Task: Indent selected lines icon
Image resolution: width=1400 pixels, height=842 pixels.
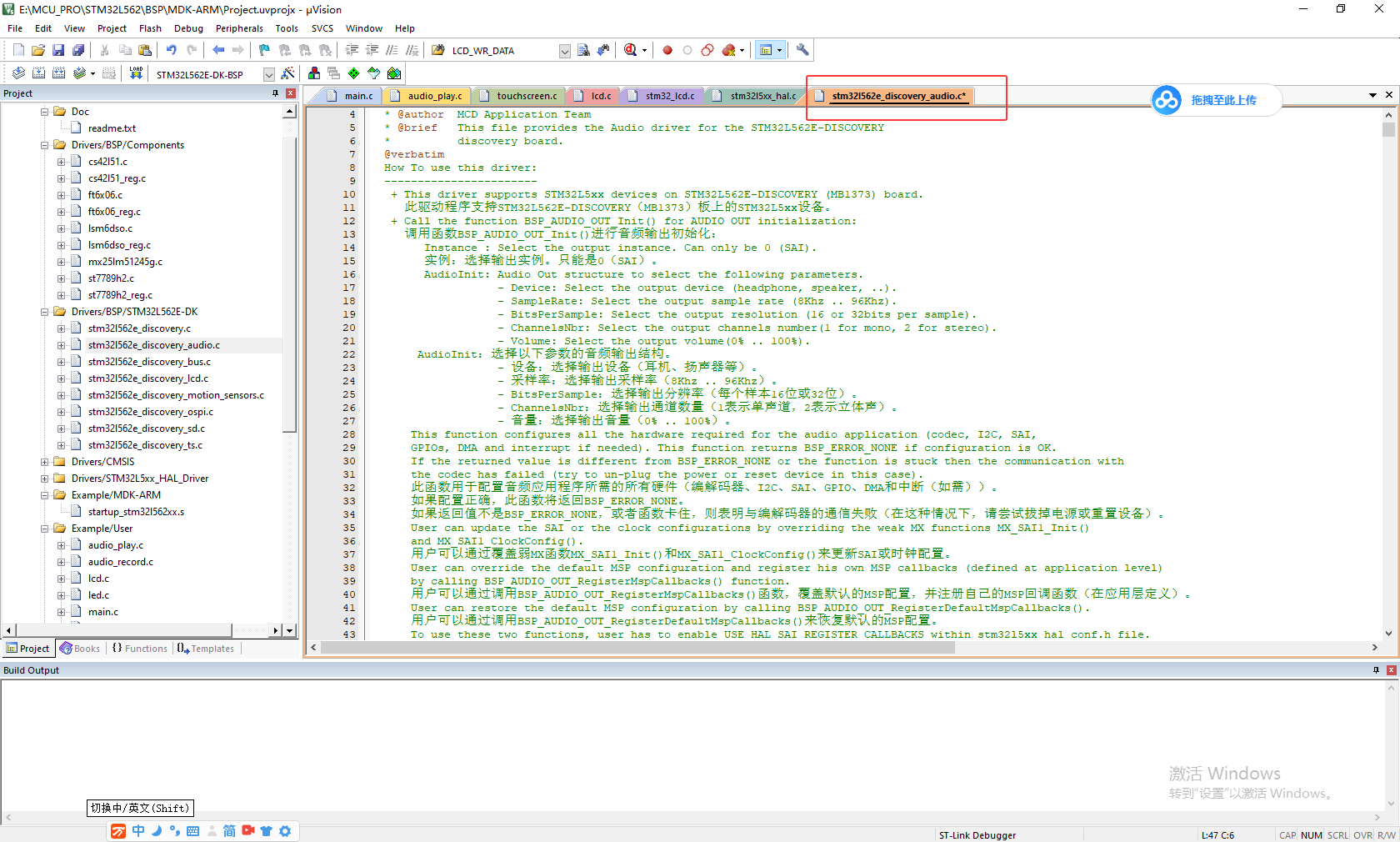Action: pos(352,50)
